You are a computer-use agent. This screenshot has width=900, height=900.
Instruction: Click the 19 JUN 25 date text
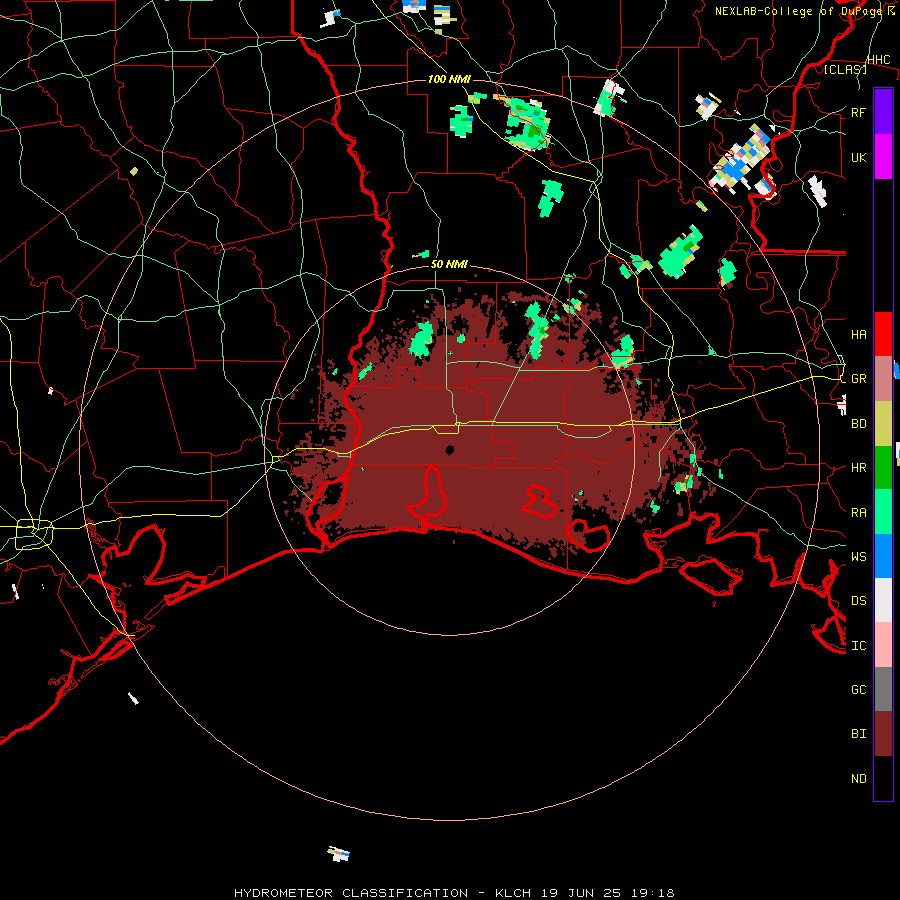(580, 893)
